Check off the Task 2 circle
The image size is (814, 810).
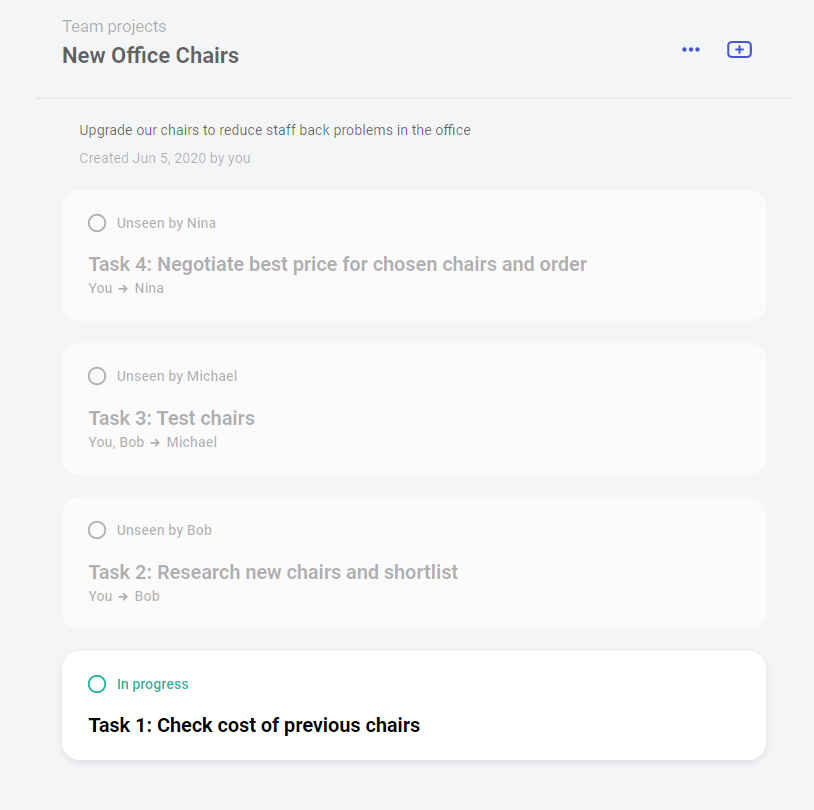pos(97,530)
